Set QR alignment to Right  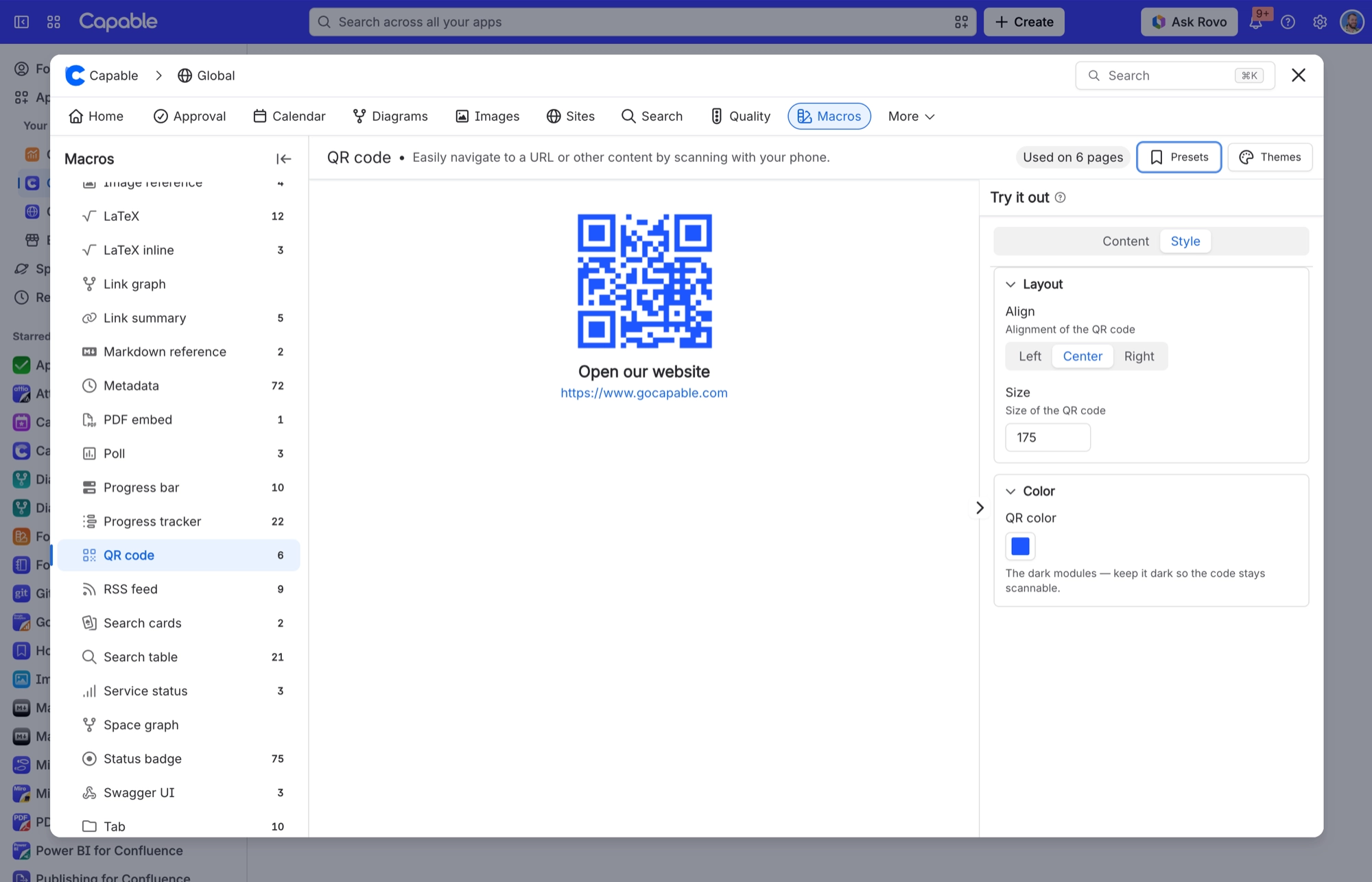pyautogui.click(x=1139, y=356)
